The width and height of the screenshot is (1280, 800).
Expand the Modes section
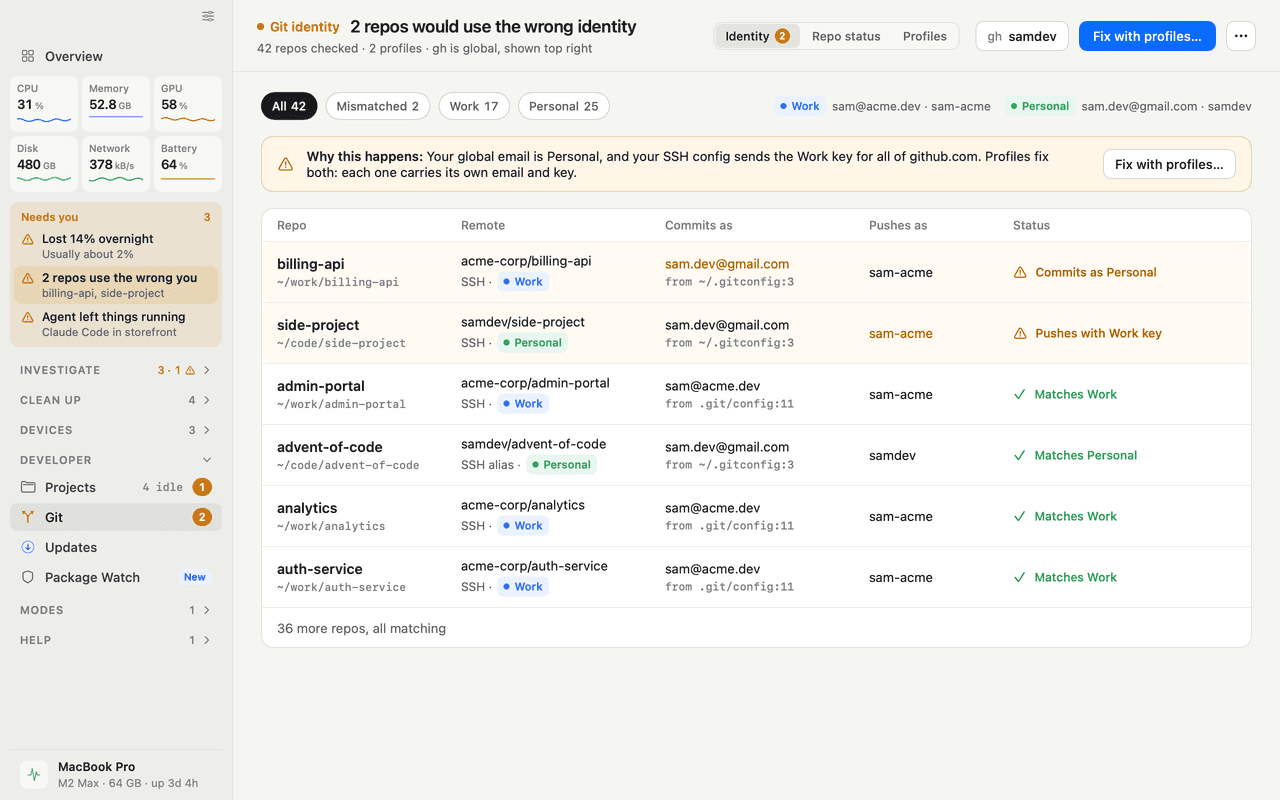pyautogui.click(x=116, y=610)
